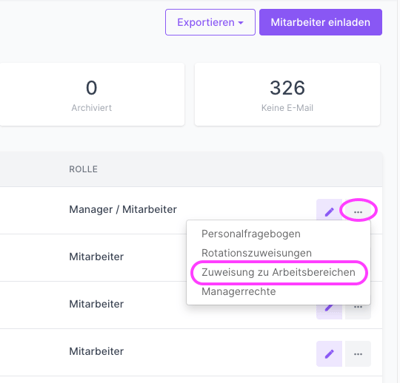Click Mitarbeiter einladen button

click(321, 22)
